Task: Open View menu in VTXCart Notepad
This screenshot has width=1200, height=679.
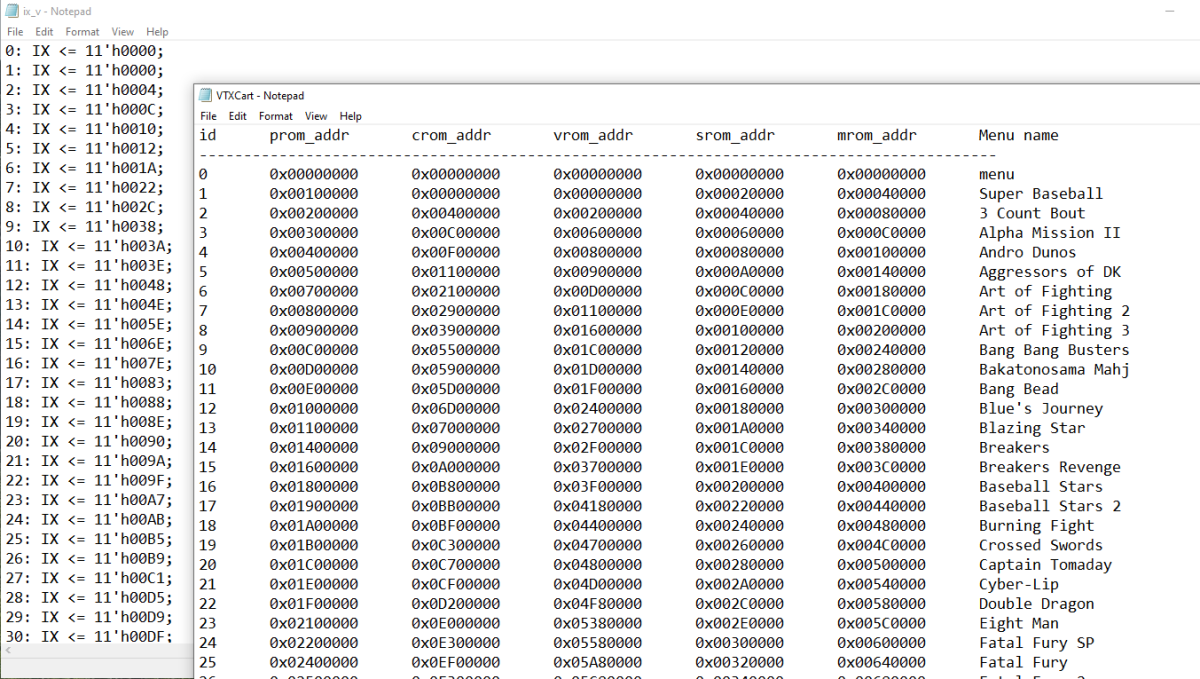Action: (x=316, y=116)
